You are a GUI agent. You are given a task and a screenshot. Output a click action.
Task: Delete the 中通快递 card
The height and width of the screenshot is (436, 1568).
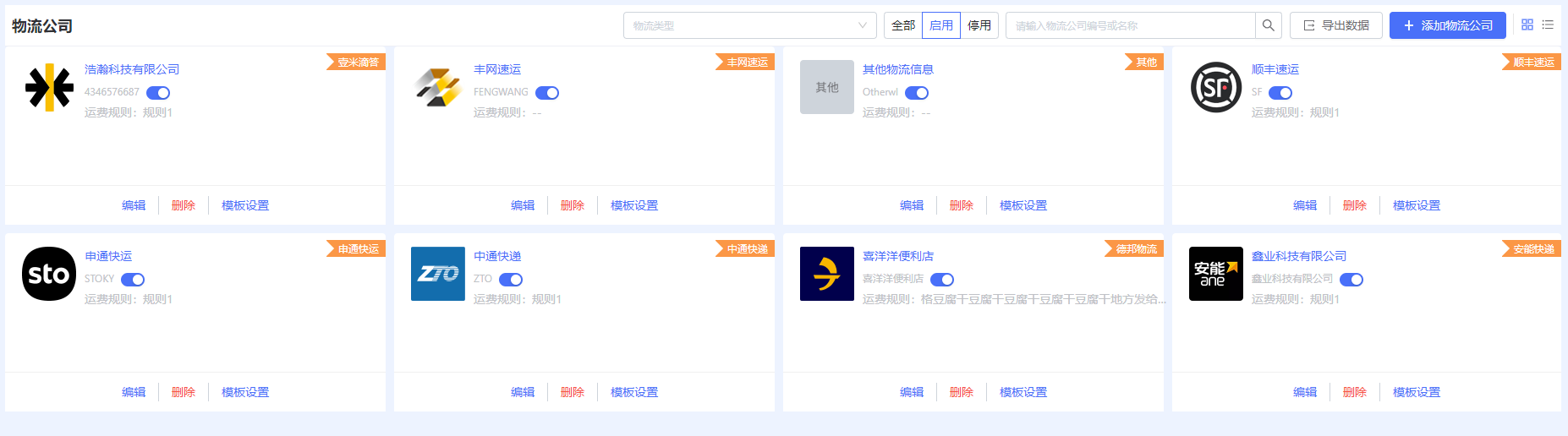pyautogui.click(x=573, y=392)
